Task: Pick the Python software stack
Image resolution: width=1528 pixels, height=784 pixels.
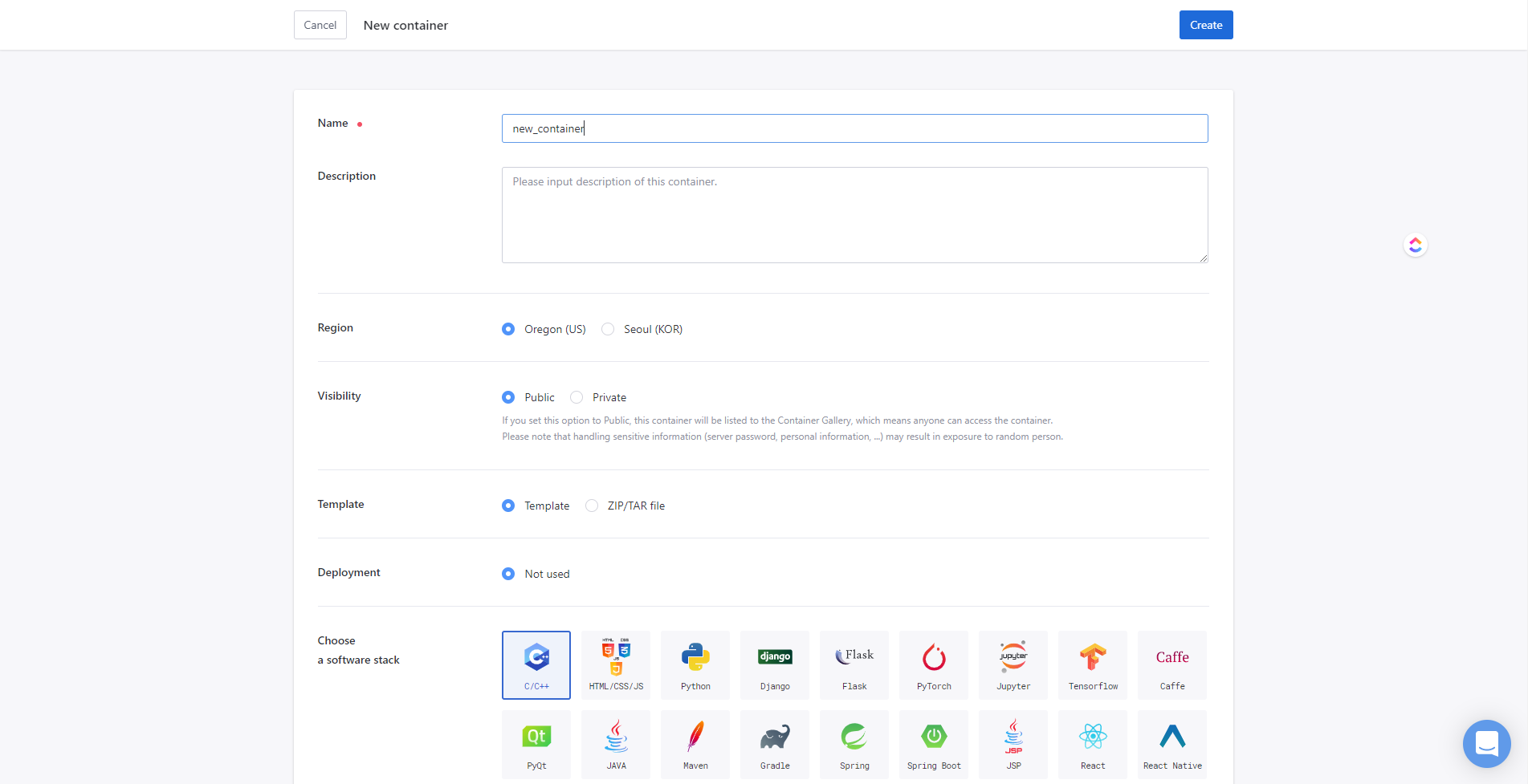Action: tap(695, 665)
